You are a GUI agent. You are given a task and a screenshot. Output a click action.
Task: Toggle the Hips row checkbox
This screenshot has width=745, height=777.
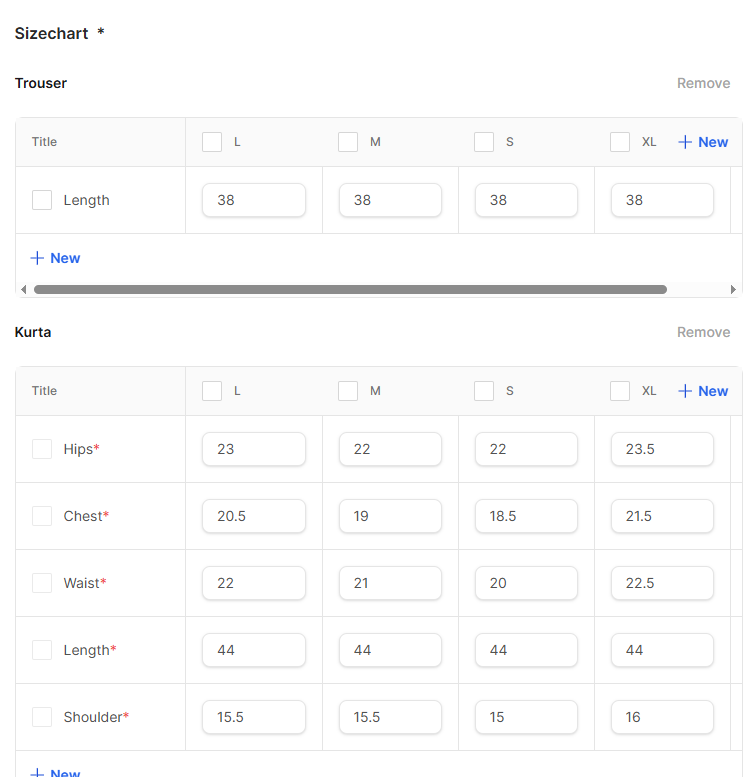pyautogui.click(x=42, y=449)
